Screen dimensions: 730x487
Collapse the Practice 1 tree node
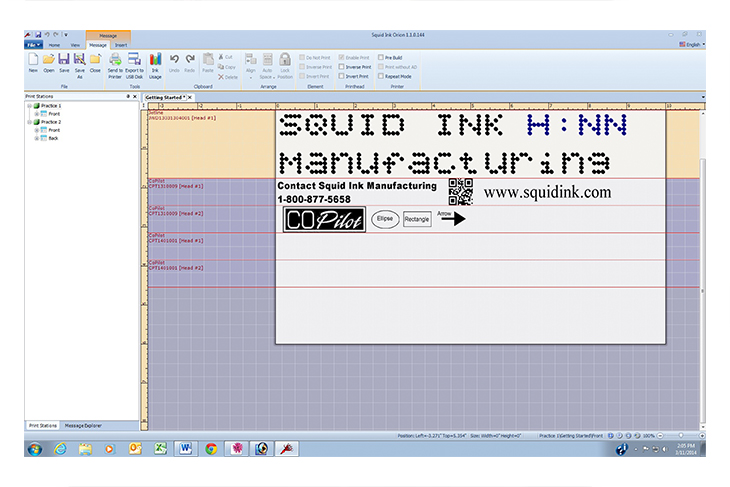click(x=29, y=106)
